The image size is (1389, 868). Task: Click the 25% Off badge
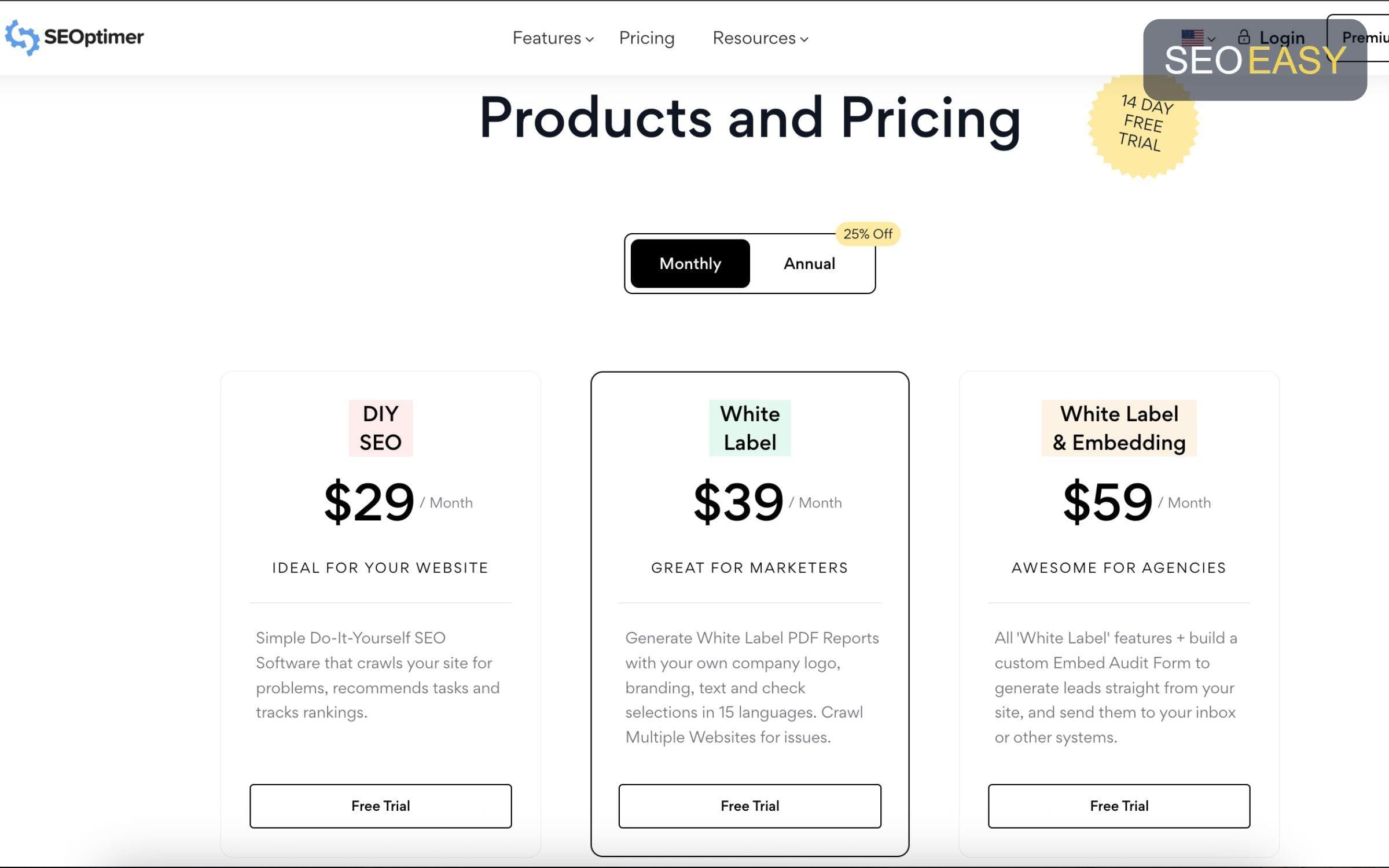pyautogui.click(x=868, y=234)
